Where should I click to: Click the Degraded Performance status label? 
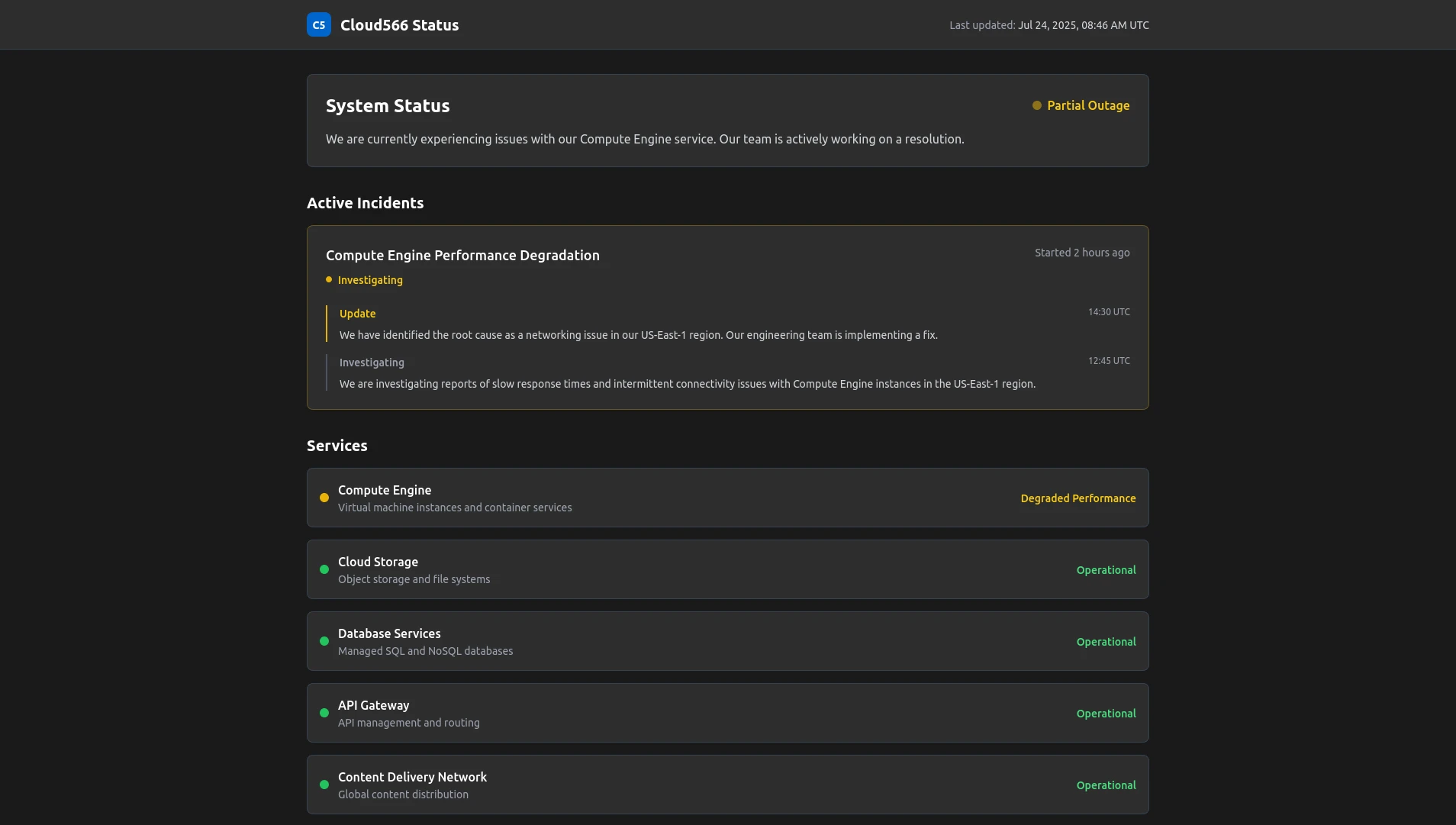click(x=1078, y=498)
